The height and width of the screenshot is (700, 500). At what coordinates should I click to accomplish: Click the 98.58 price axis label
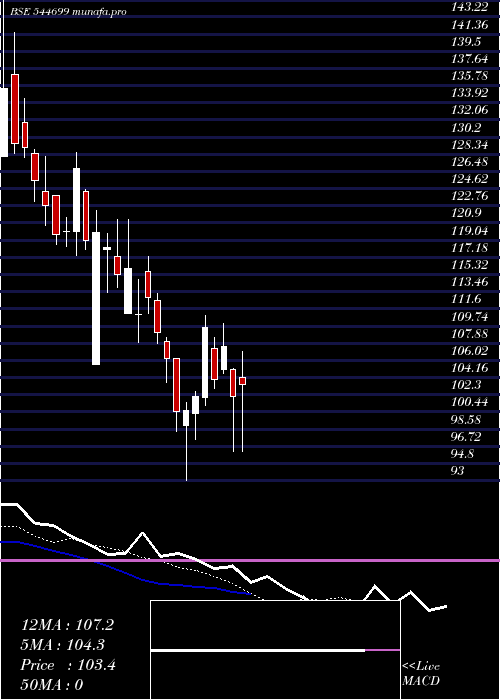(466, 420)
